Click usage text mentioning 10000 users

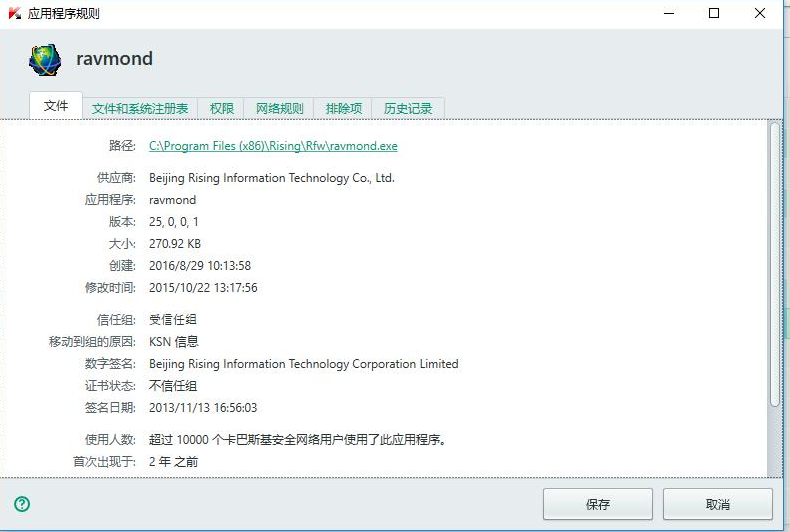point(297,440)
